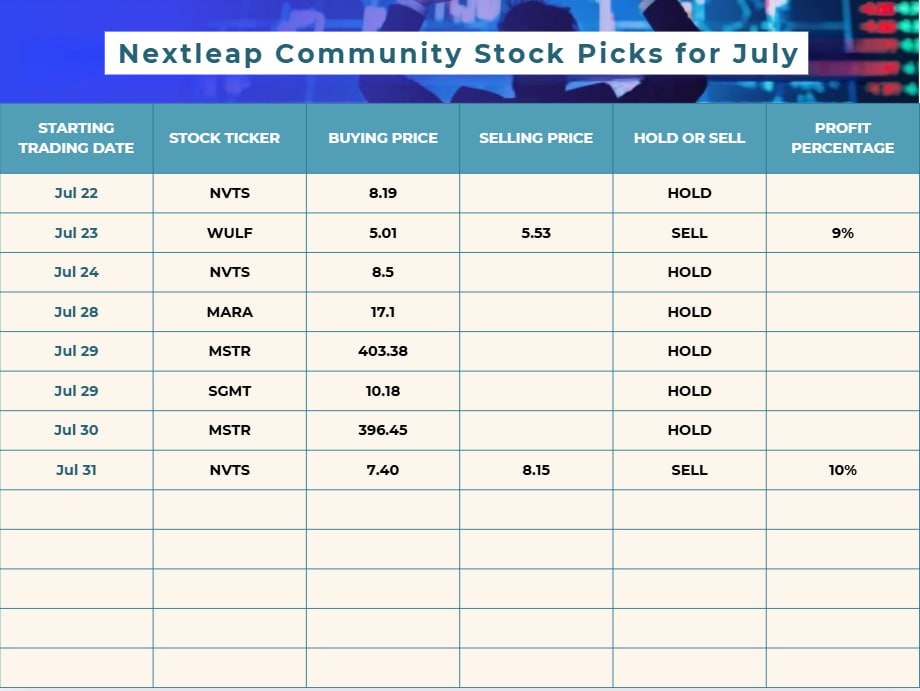Viewport: 920px width, 691px height.
Task: Click the 17.1 buying price cell
Action: [x=383, y=312]
